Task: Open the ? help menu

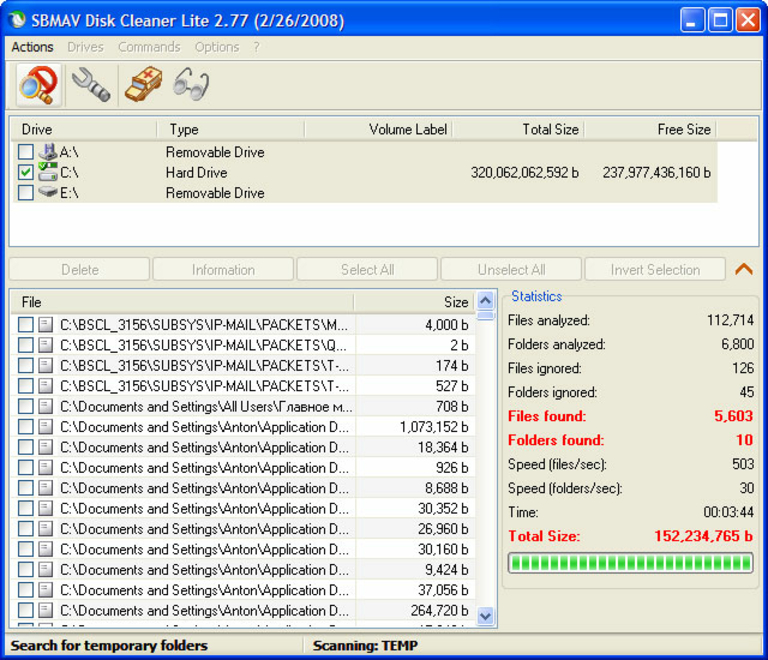Action: (x=257, y=47)
